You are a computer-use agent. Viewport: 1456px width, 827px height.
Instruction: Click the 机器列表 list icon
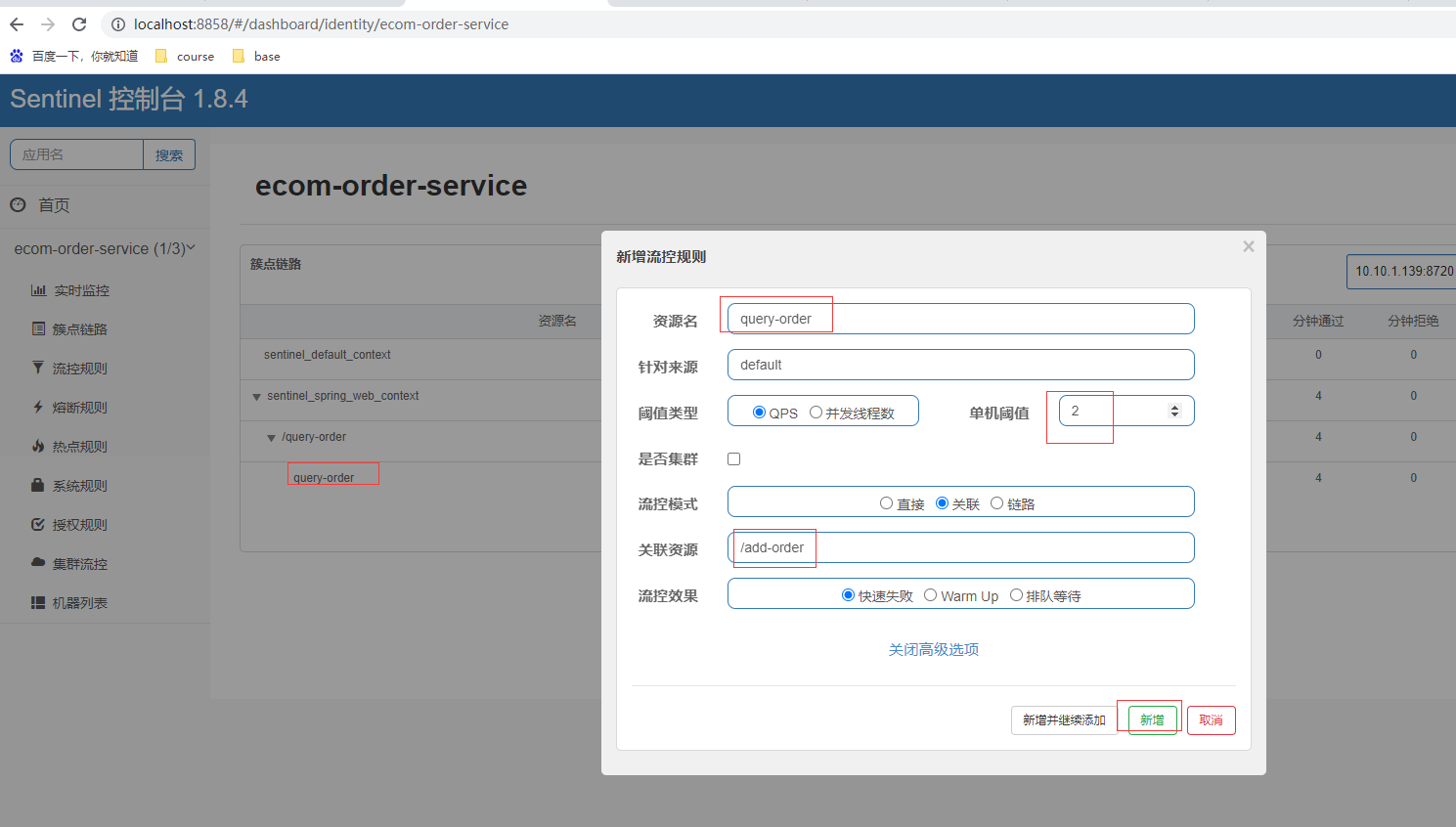[38, 602]
